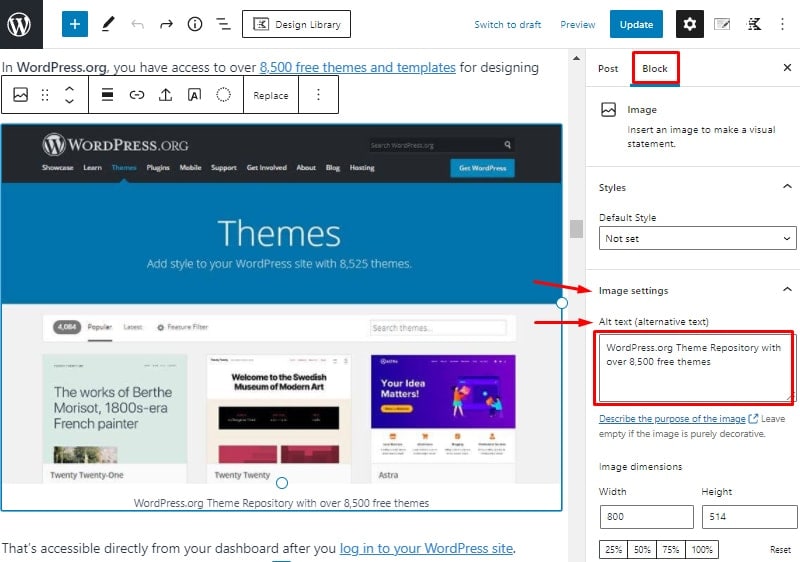Move the image block down
Viewport: 800px width, 562px height.
point(69,101)
